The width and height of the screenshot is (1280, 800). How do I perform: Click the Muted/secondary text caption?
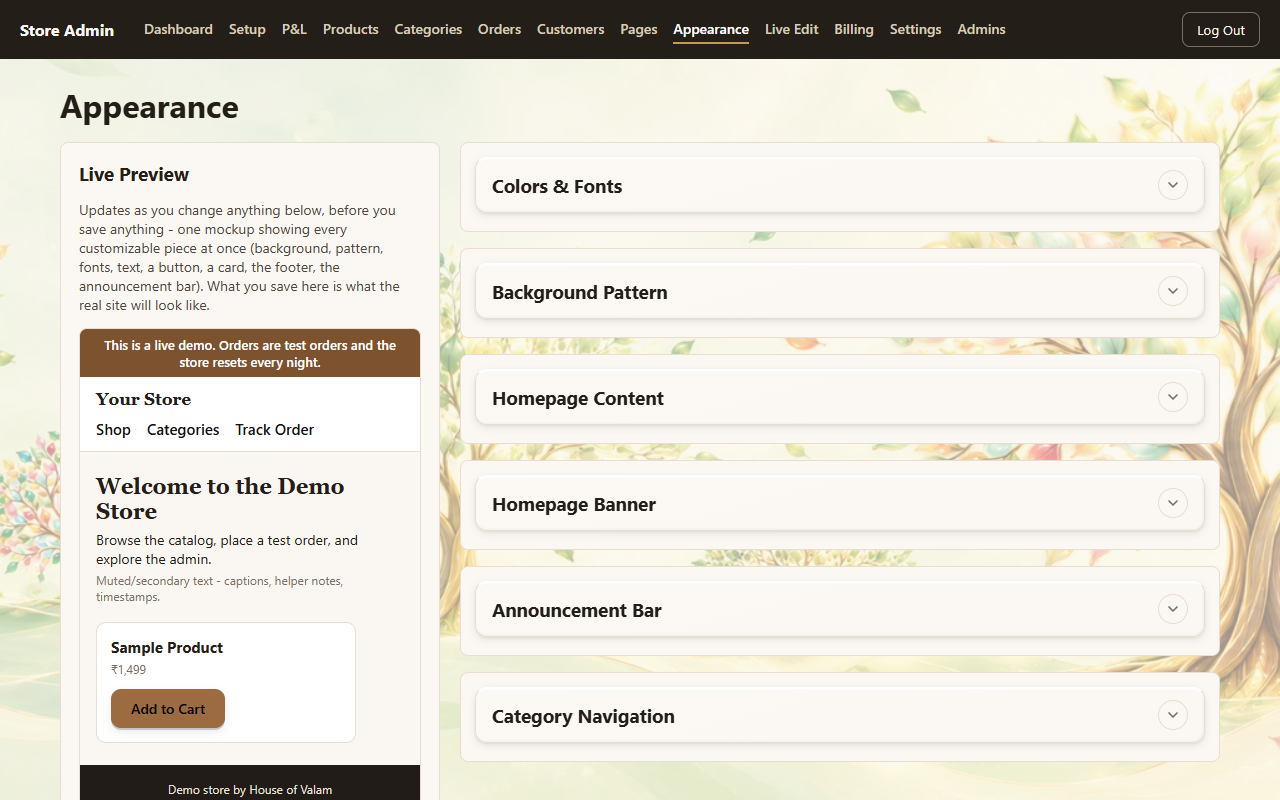coord(220,589)
